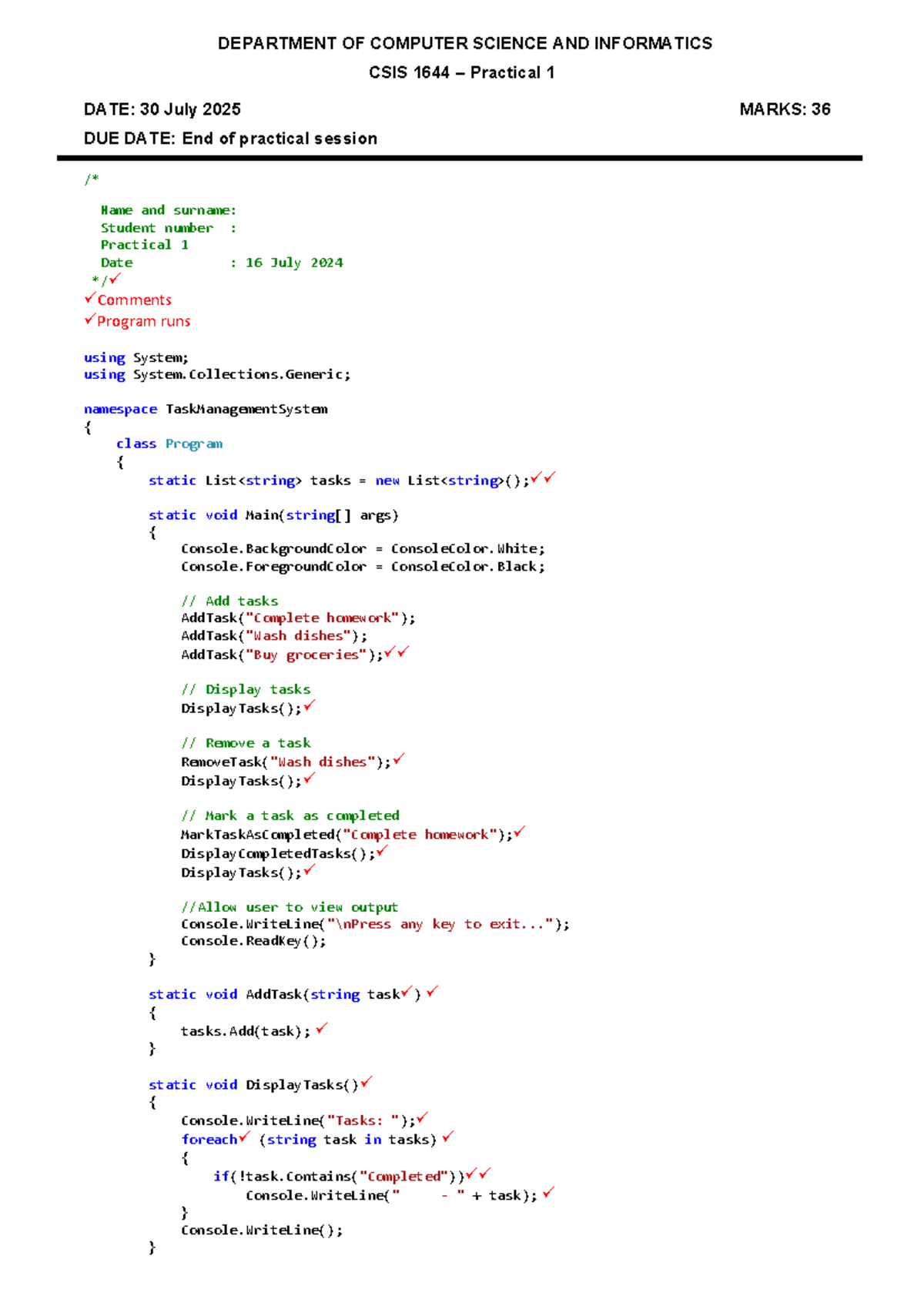924x1306 pixels.
Task: Click the checkmark after the MarkTaskAsCompleted call
Action: click(520, 832)
